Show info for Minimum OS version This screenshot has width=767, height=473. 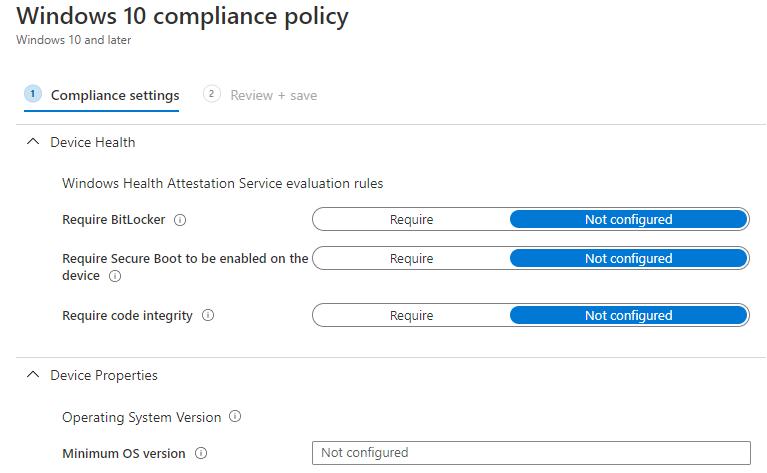click(201, 453)
